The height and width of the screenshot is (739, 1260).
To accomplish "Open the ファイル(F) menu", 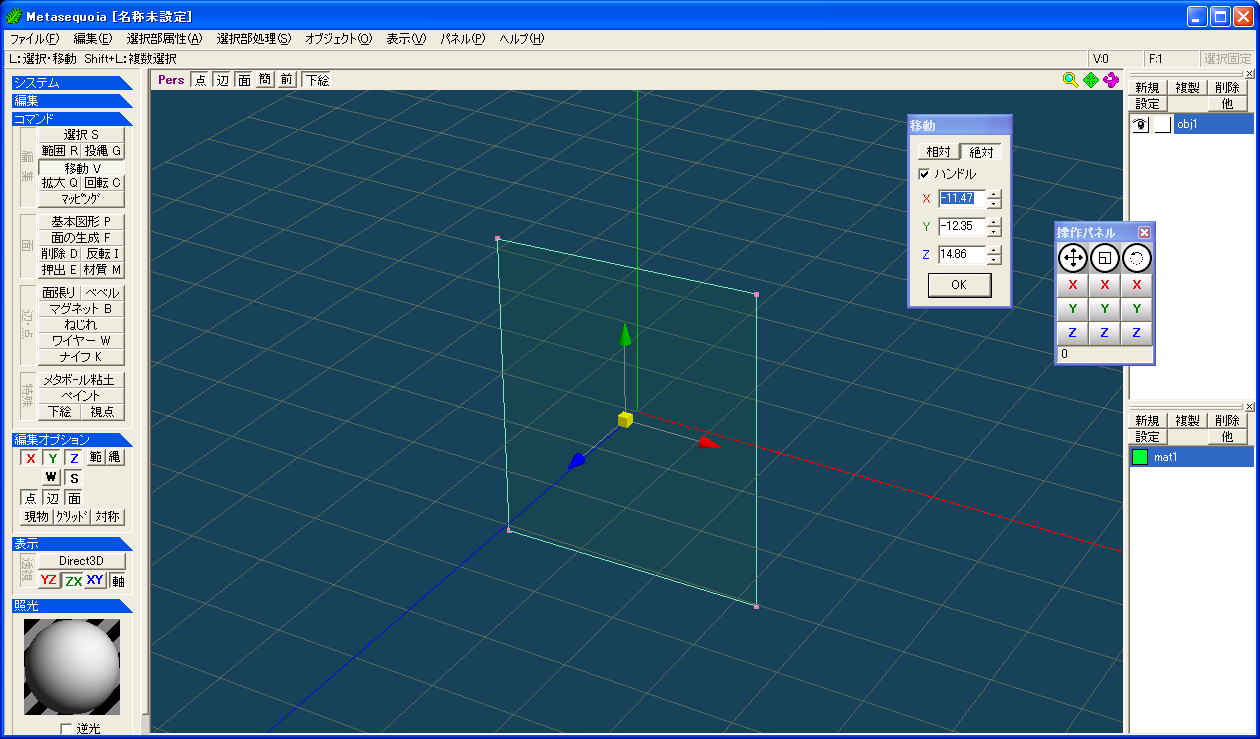I will point(34,39).
